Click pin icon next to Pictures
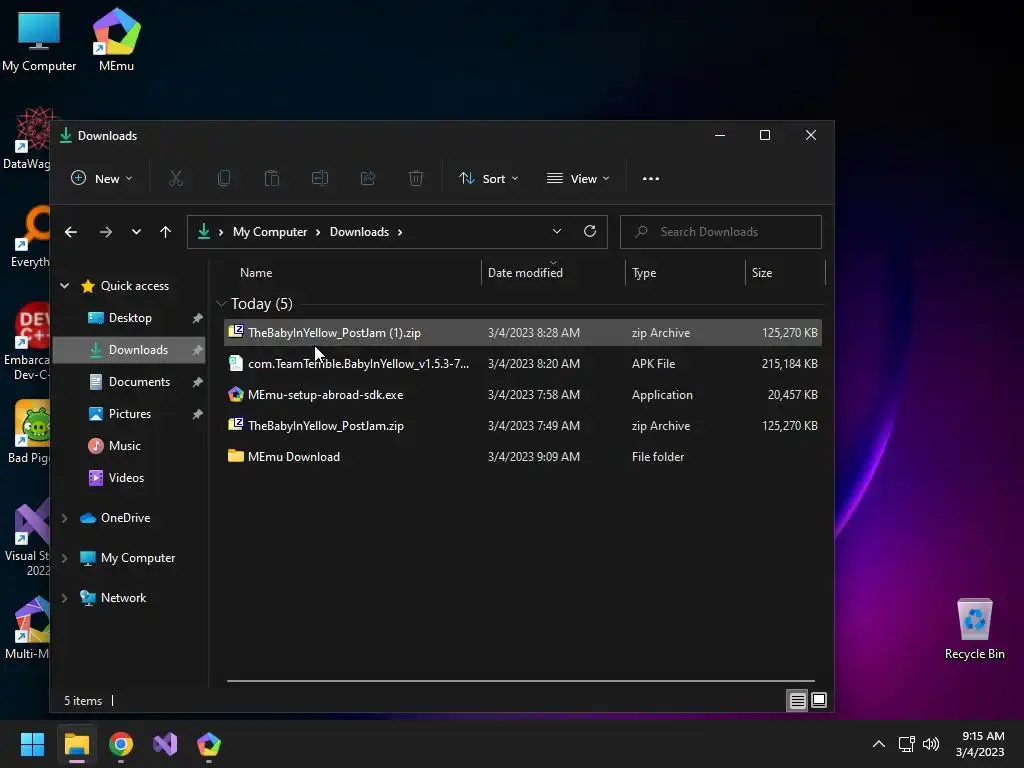The width and height of the screenshot is (1024, 768). coord(197,414)
